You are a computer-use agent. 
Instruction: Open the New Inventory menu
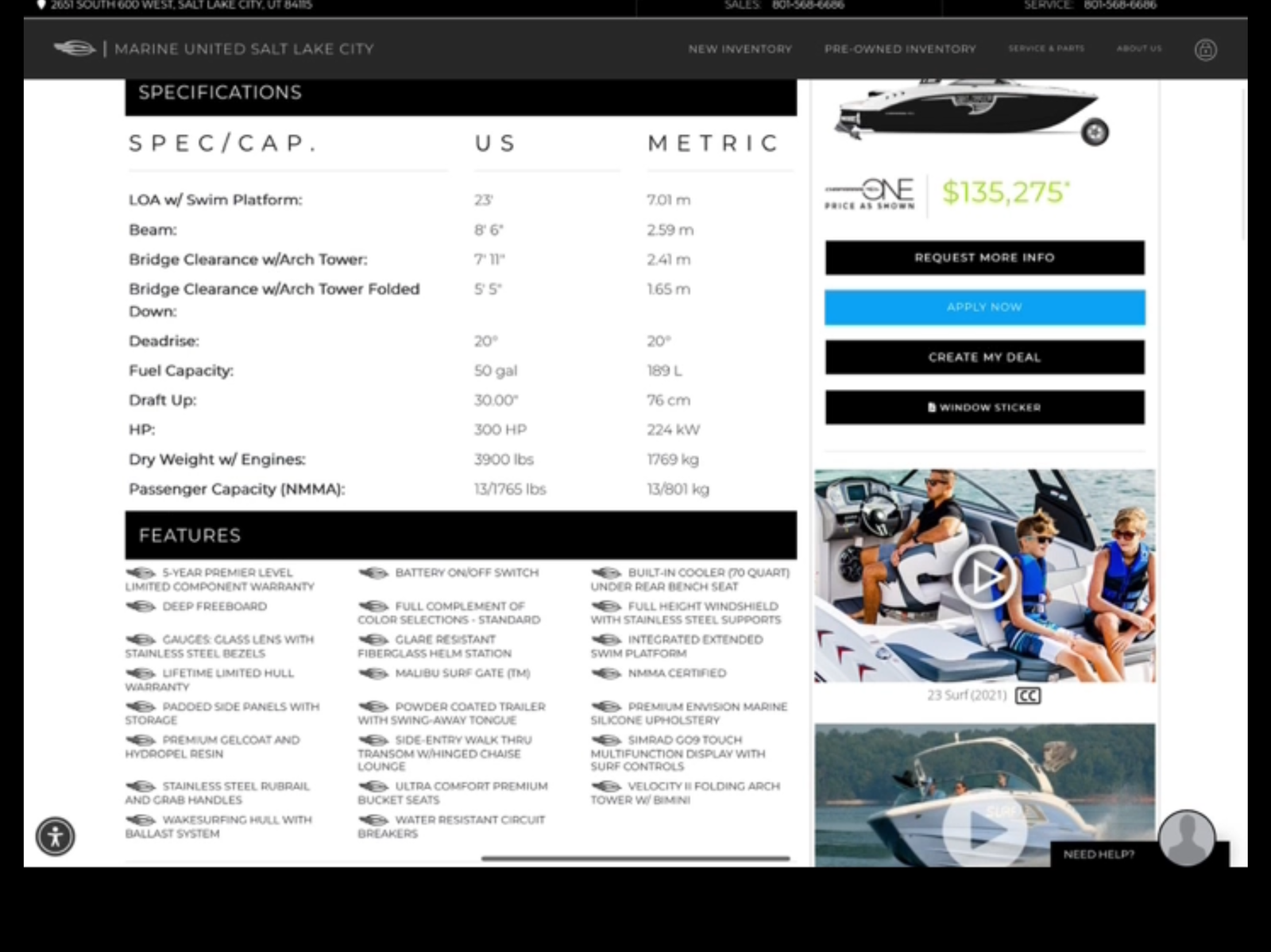(x=740, y=49)
